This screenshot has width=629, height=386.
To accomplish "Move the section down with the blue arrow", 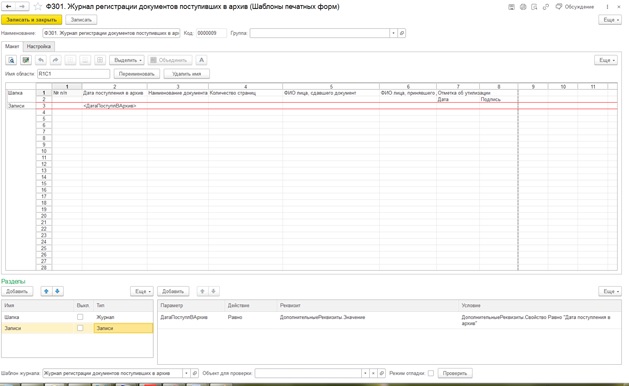I will [57, 291].
